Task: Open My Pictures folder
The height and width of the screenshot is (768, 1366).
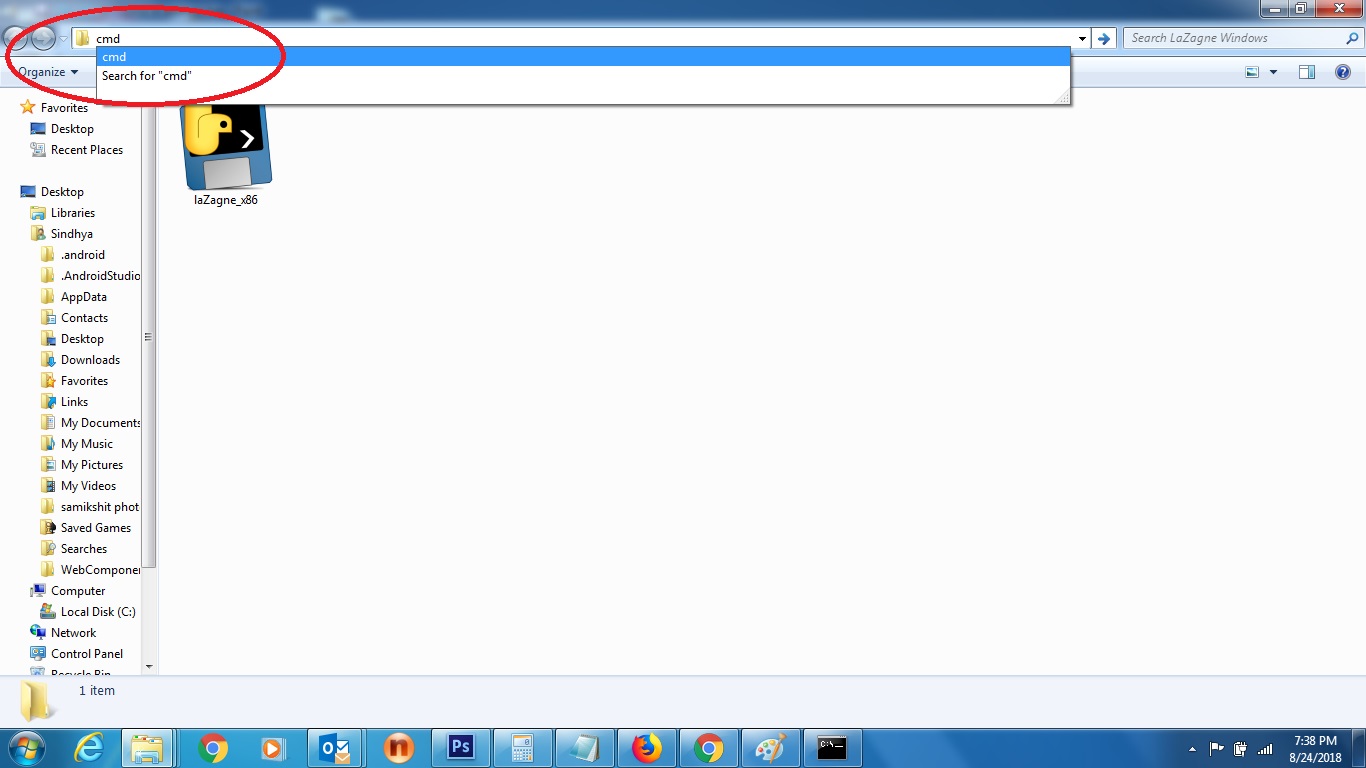Action: (91, 465)
